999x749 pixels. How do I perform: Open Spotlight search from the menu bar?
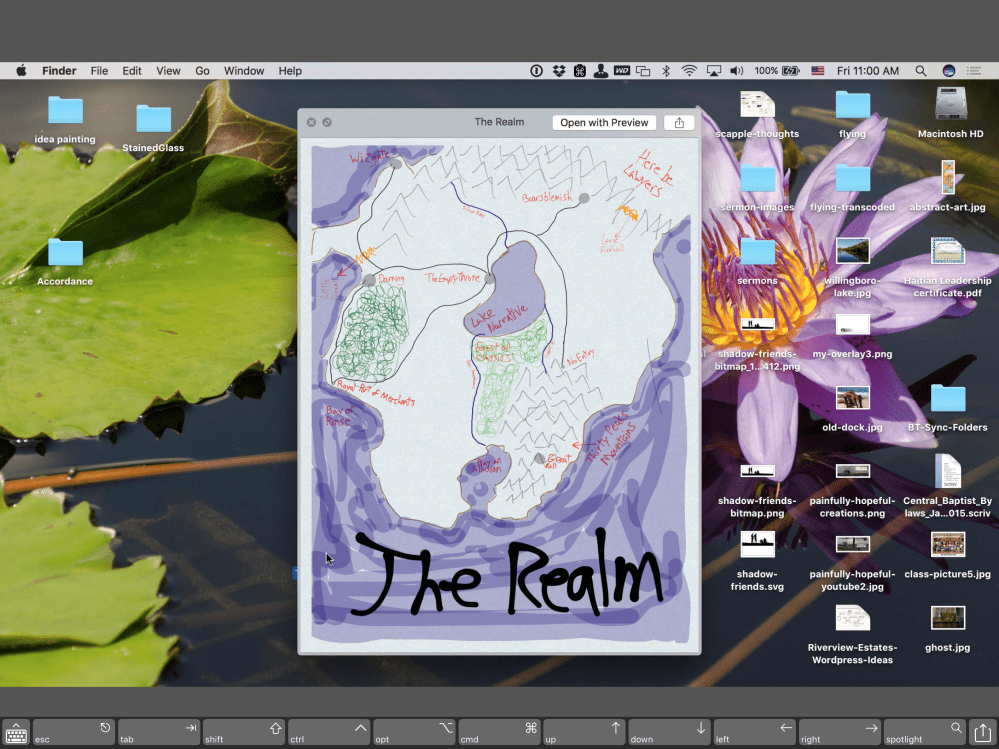pyautogui.click(x=920, y=71)
